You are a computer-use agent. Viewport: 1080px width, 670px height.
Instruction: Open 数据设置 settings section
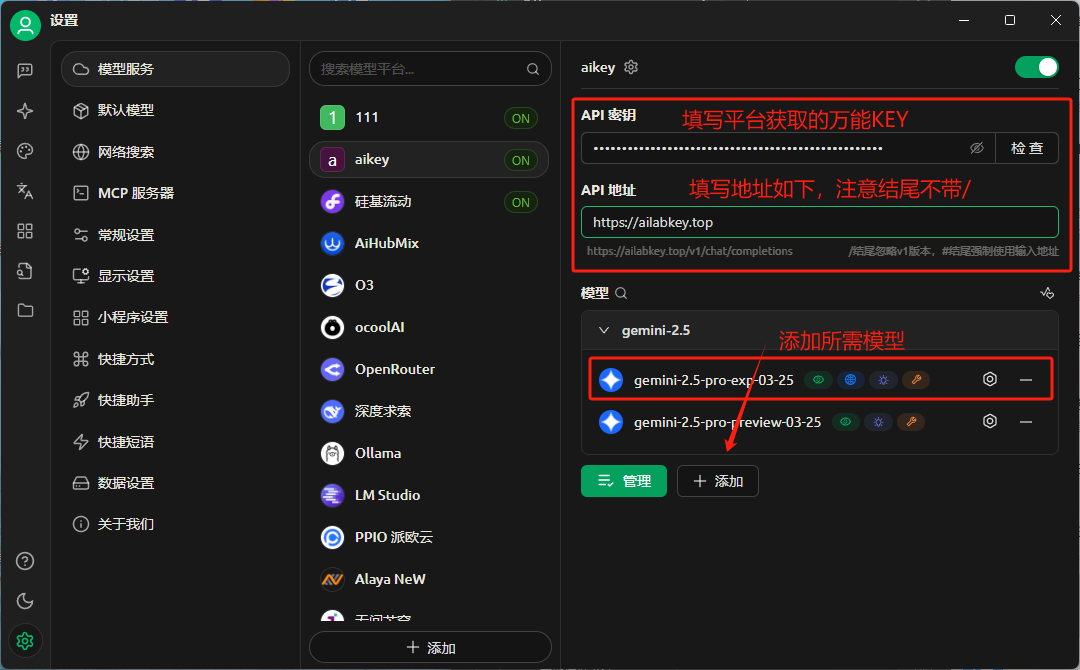176,483
